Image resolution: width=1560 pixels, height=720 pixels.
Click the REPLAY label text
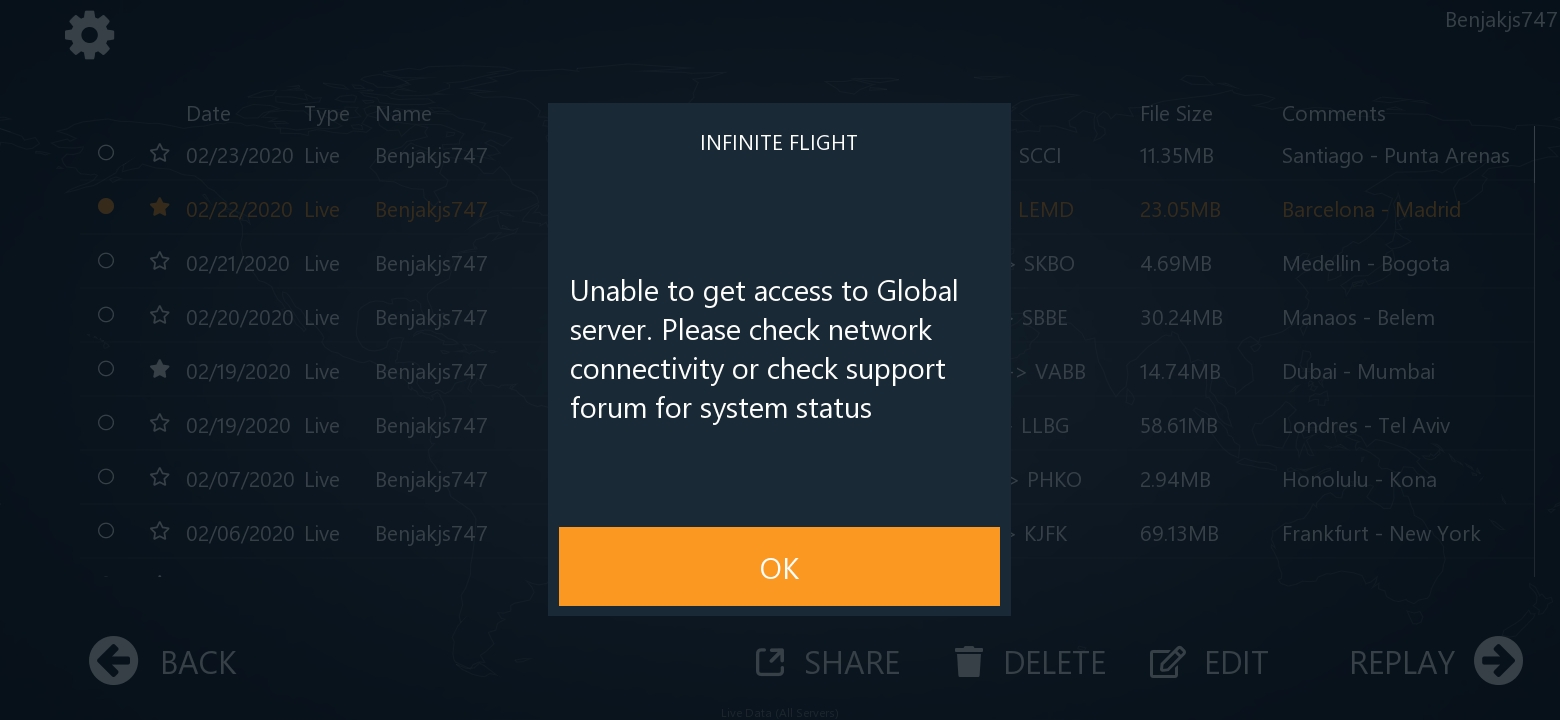click(1402, 662)
